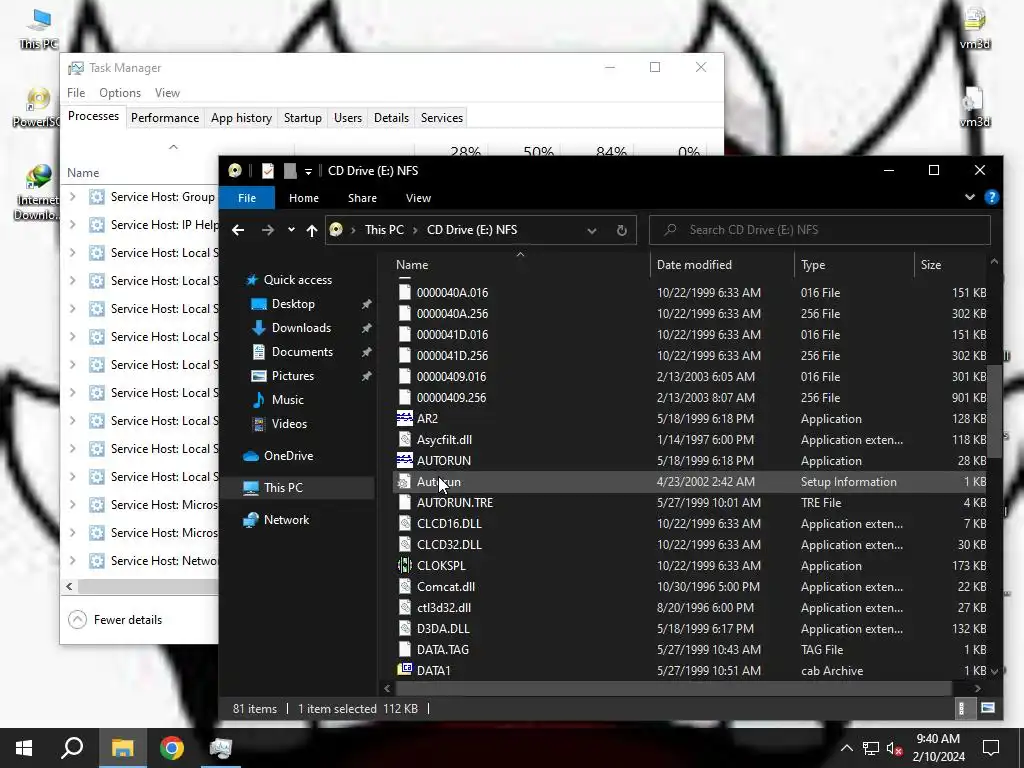Open Music folder in navigation pane

[287, 400]
